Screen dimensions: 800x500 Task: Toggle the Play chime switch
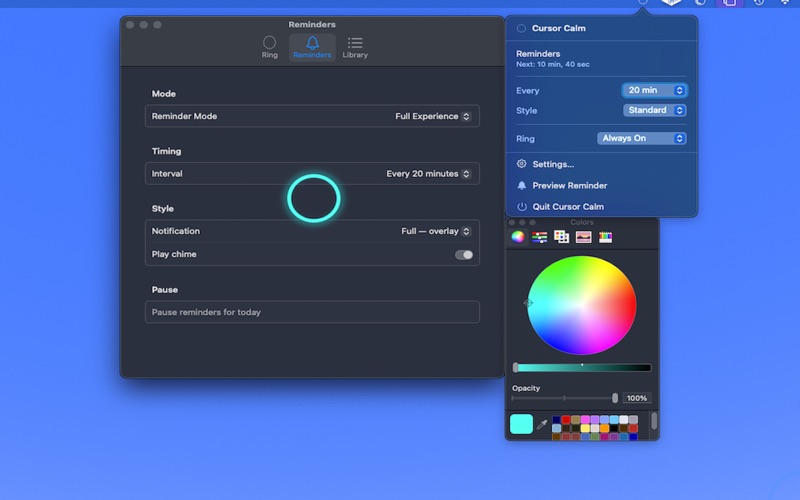[x=464, y=255]
